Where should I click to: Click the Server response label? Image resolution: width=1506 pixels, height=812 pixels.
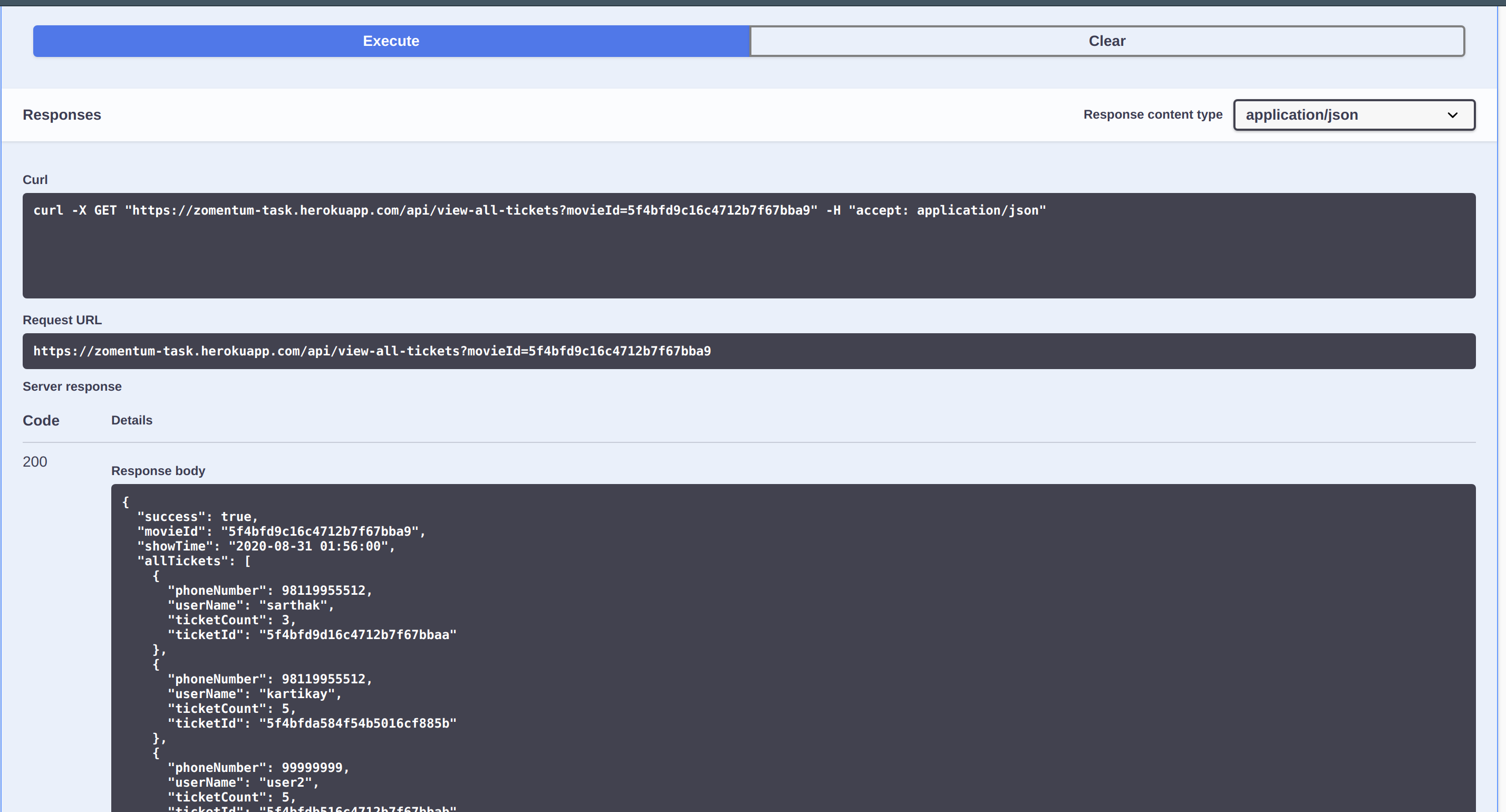pyautogui.click(x=72, y=386)
